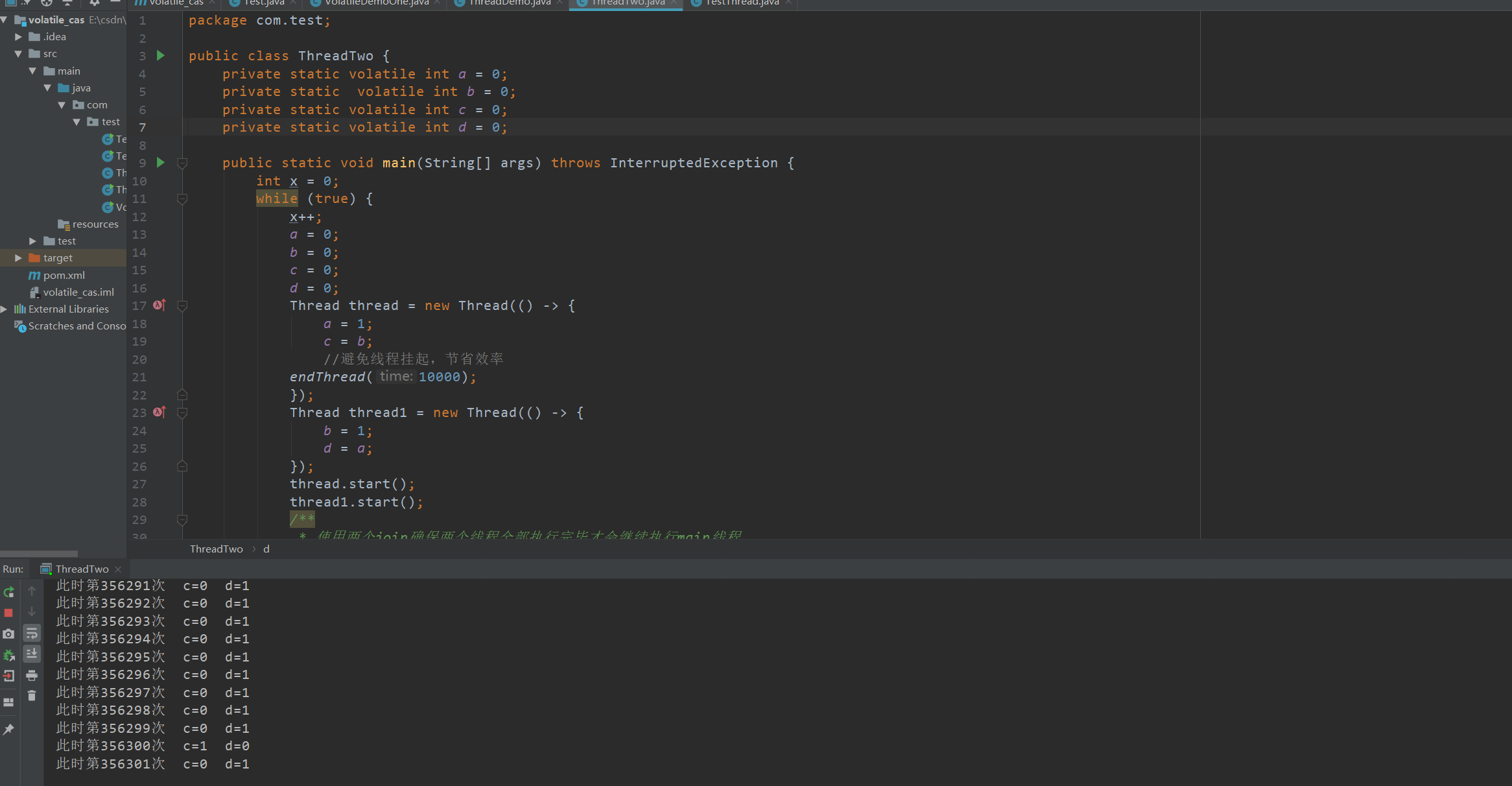Pin the Run tab
Image resolution: width=1512 pixels, height=786 pixels.
[x=8, y=730]
